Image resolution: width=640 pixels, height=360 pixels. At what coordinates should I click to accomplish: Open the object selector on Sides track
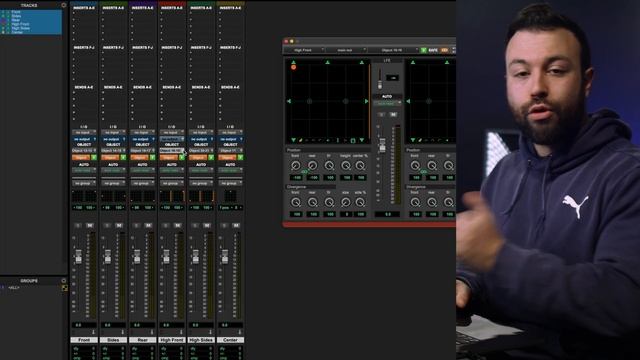(x=113, y=151)
